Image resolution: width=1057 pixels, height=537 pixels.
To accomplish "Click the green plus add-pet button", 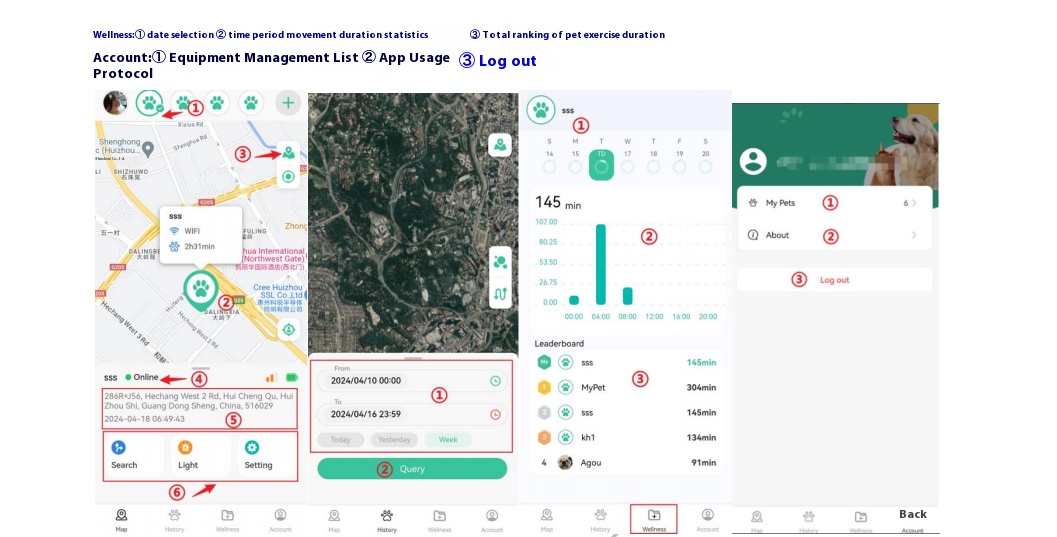I will (x=288, y=102).
